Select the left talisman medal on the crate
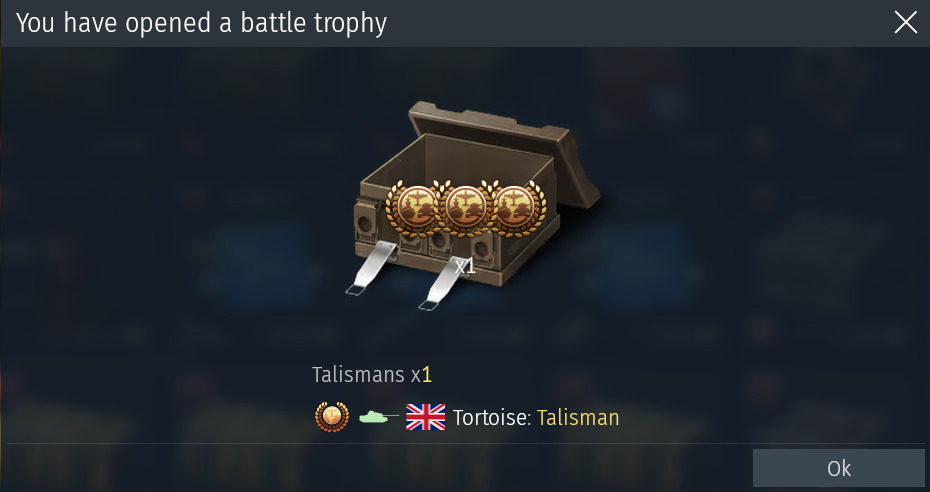The height and width of the screenshot is (492, 930). 414,208
